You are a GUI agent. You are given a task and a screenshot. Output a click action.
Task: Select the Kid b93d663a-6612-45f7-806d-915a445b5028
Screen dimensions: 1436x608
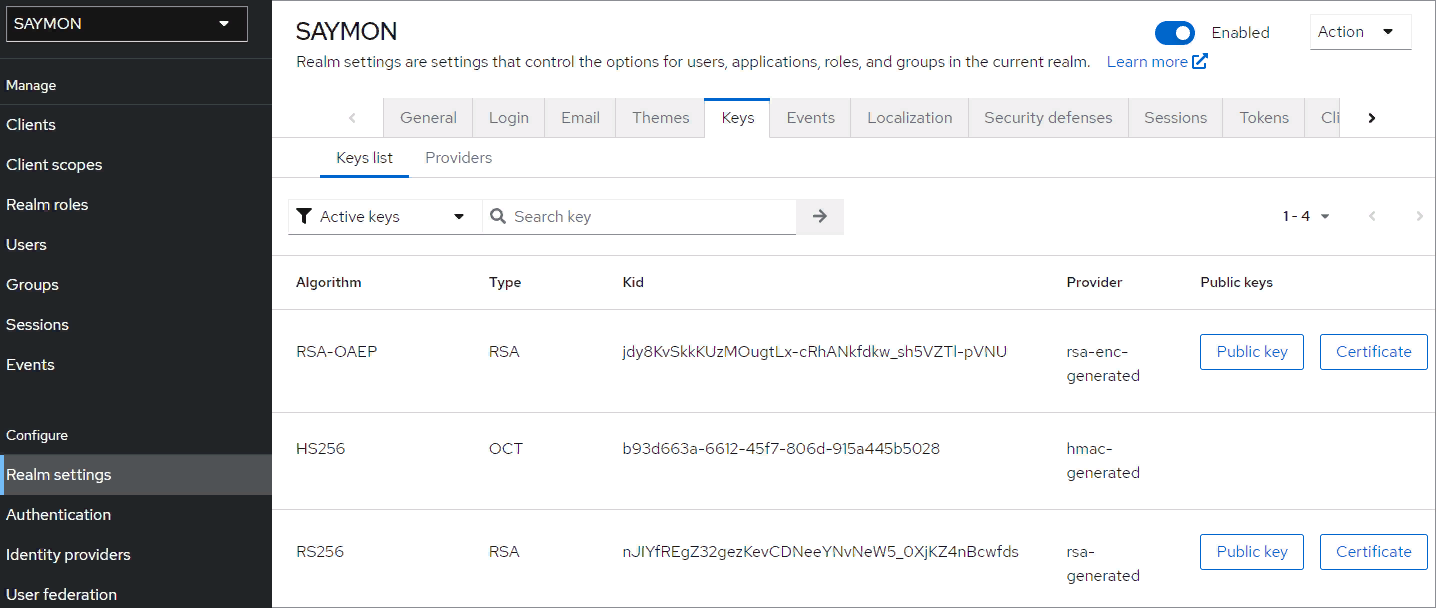point(781,449)
